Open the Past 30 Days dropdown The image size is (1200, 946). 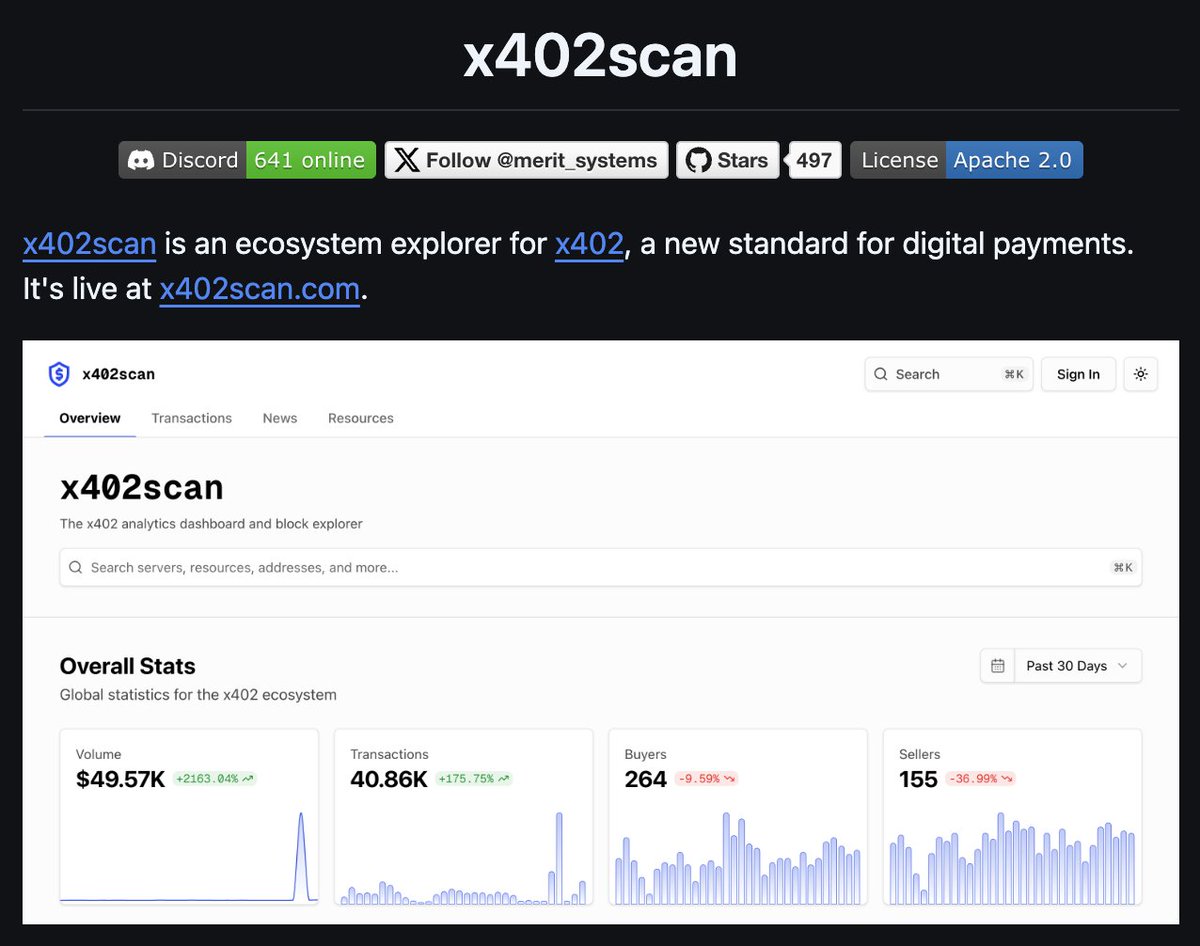(1077, 666)
